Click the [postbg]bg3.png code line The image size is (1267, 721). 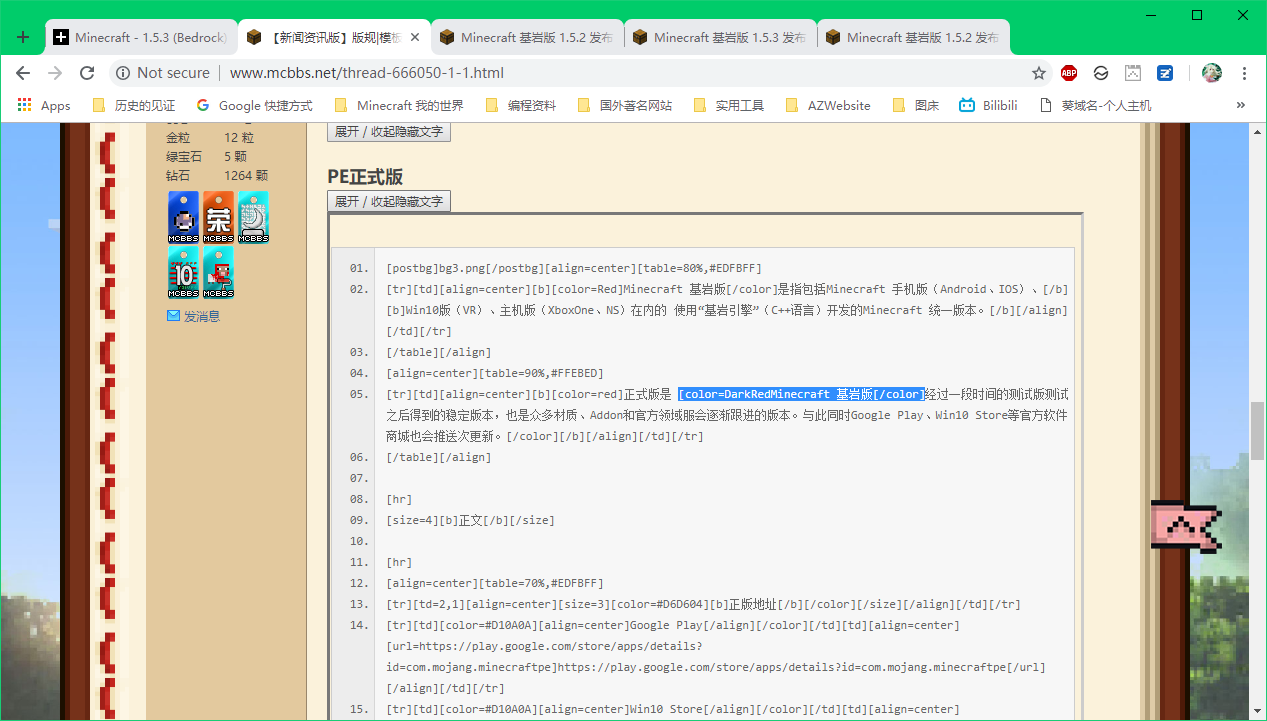click(574, 268)
